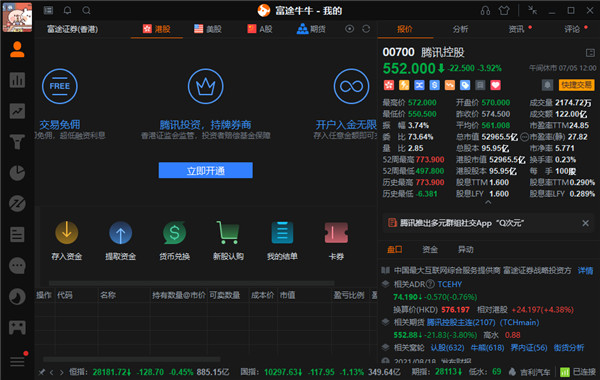Screen dimensions: 600x380
Task: Open the skin theme shirt icon
Action: tap(504, 10)
